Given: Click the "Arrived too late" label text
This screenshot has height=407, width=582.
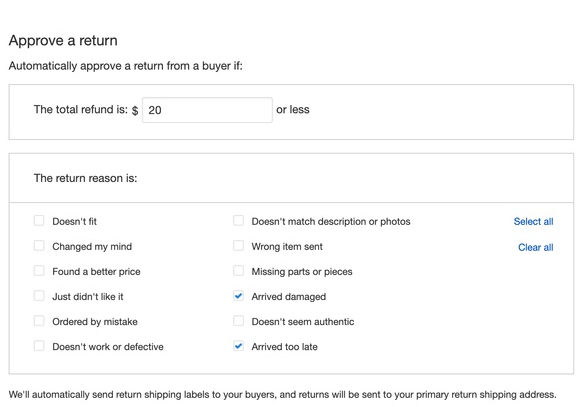Looking at the screenshot, I should [x=284, y=347].
